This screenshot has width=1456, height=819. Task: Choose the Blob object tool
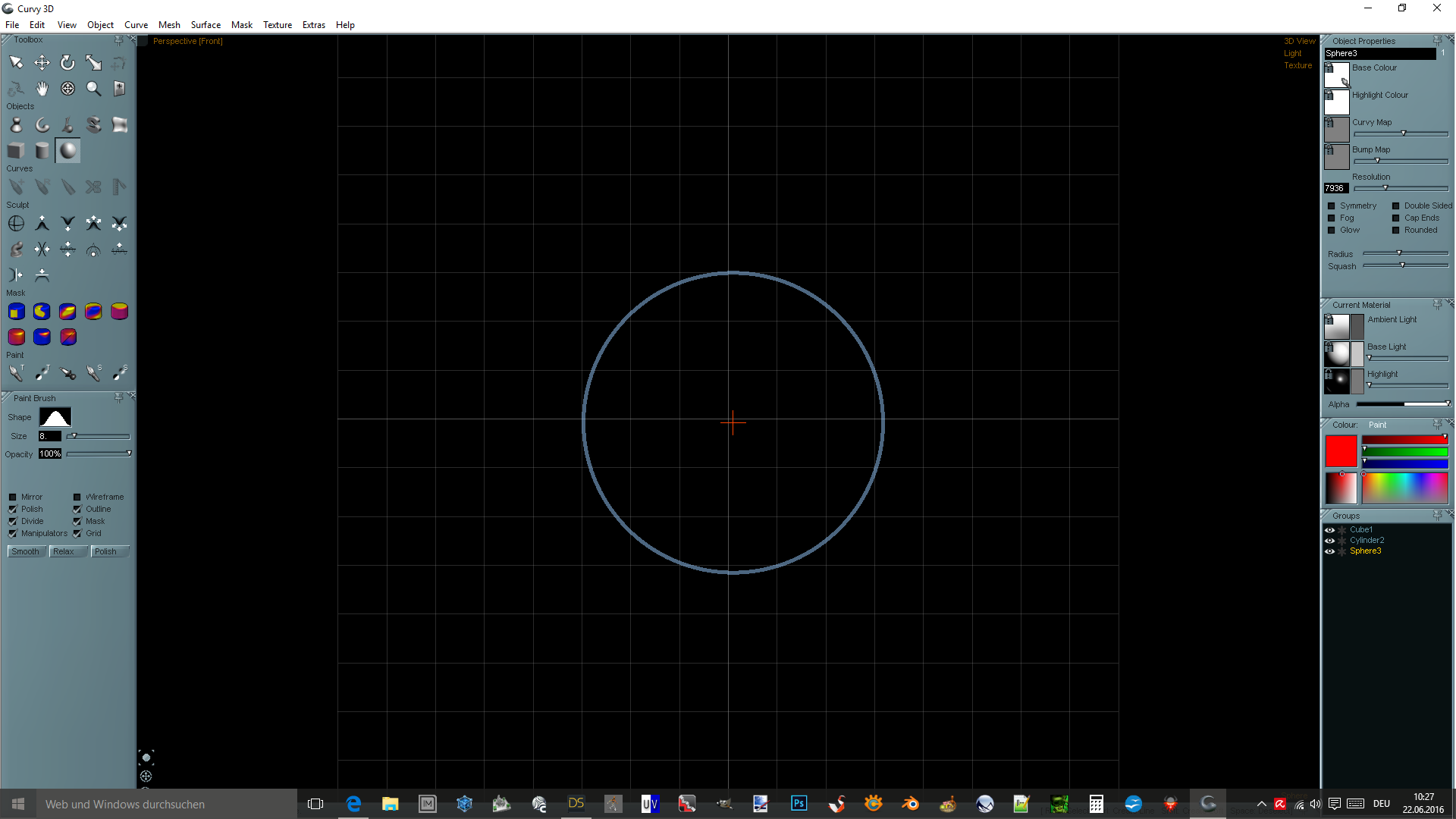click(x=16, y=125)
